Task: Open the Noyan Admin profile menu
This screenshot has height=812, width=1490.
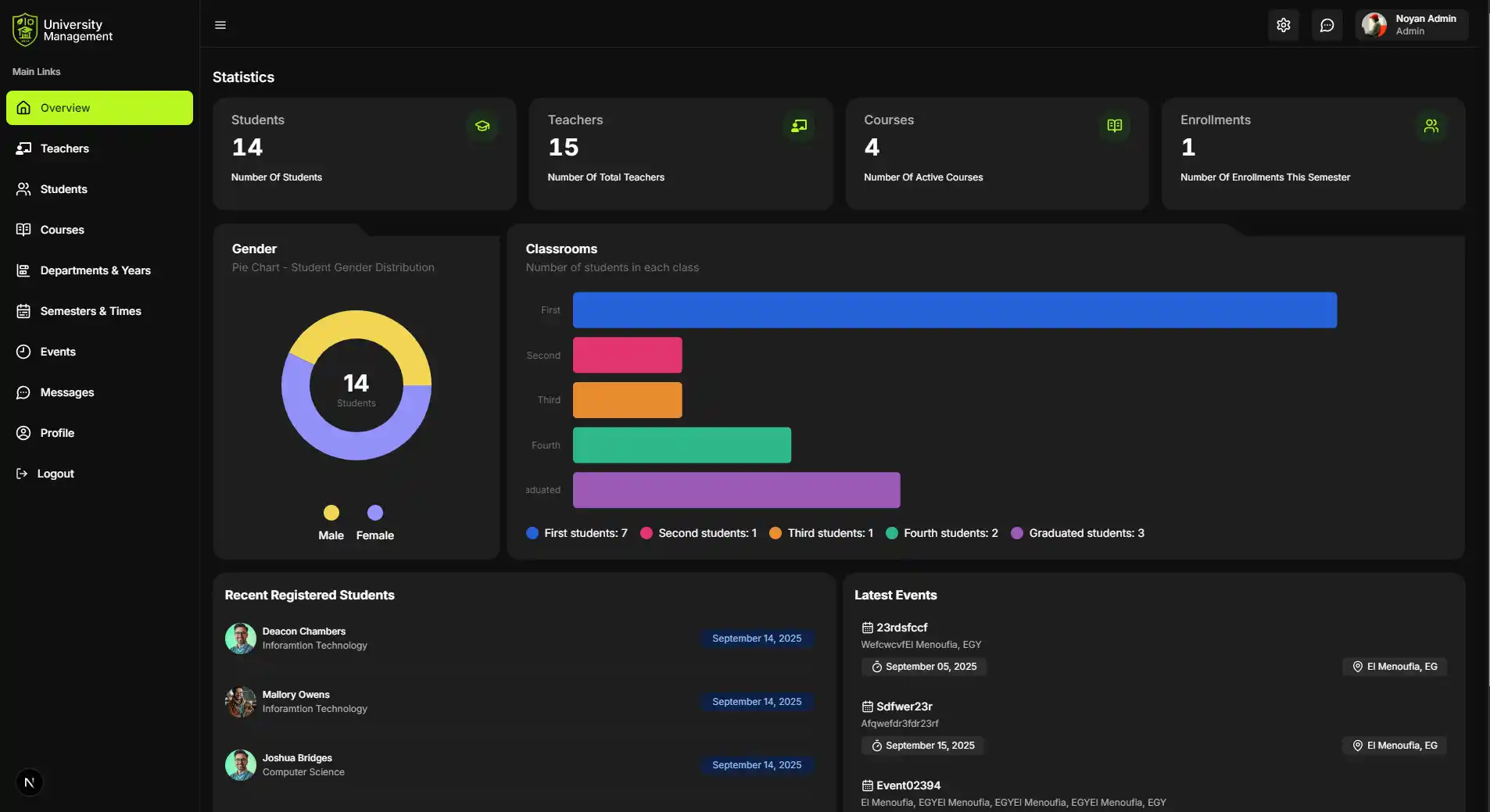Action: [x=1412, y=24]
